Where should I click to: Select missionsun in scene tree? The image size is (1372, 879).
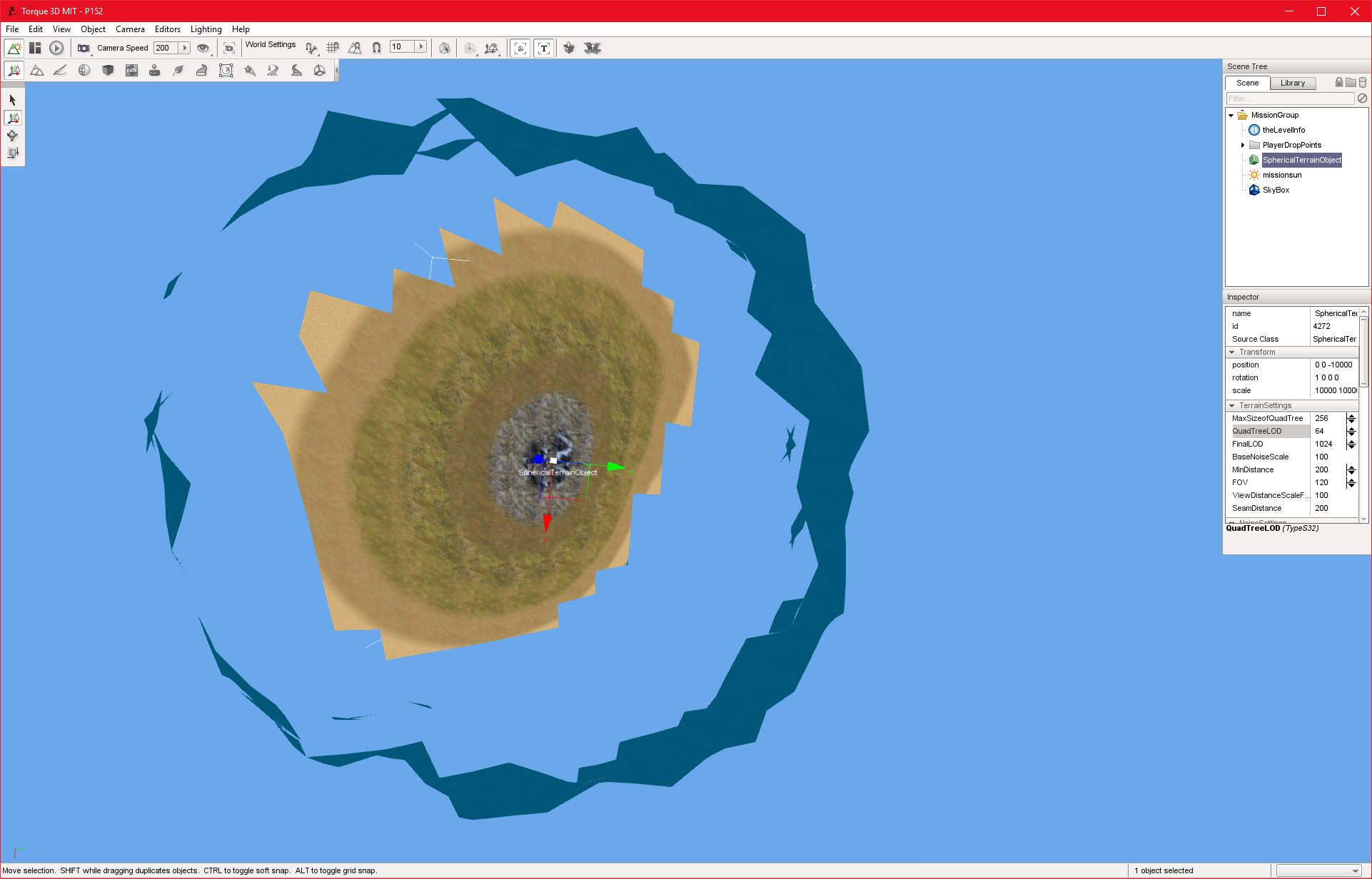pyautogui.click(x=1282, y=175)
